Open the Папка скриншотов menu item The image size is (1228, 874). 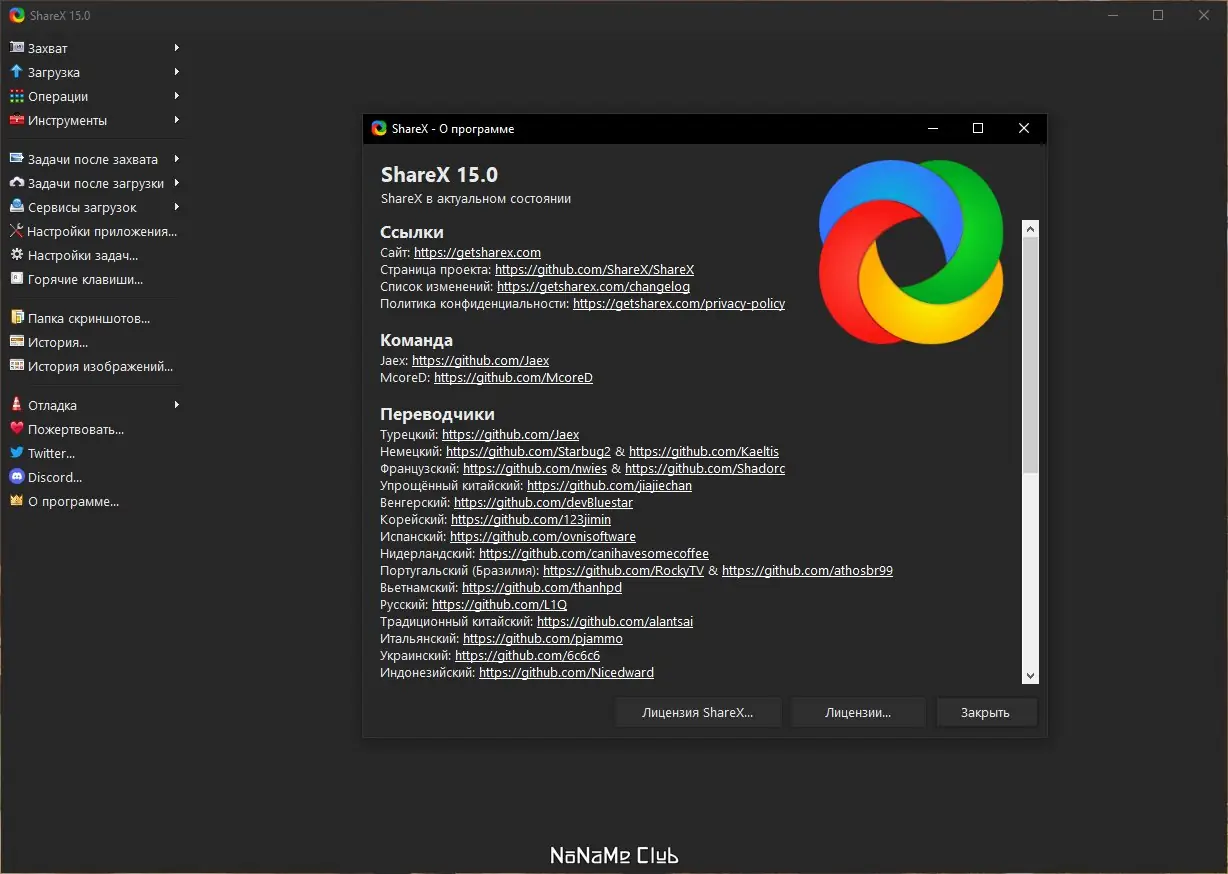pos(94,318)
